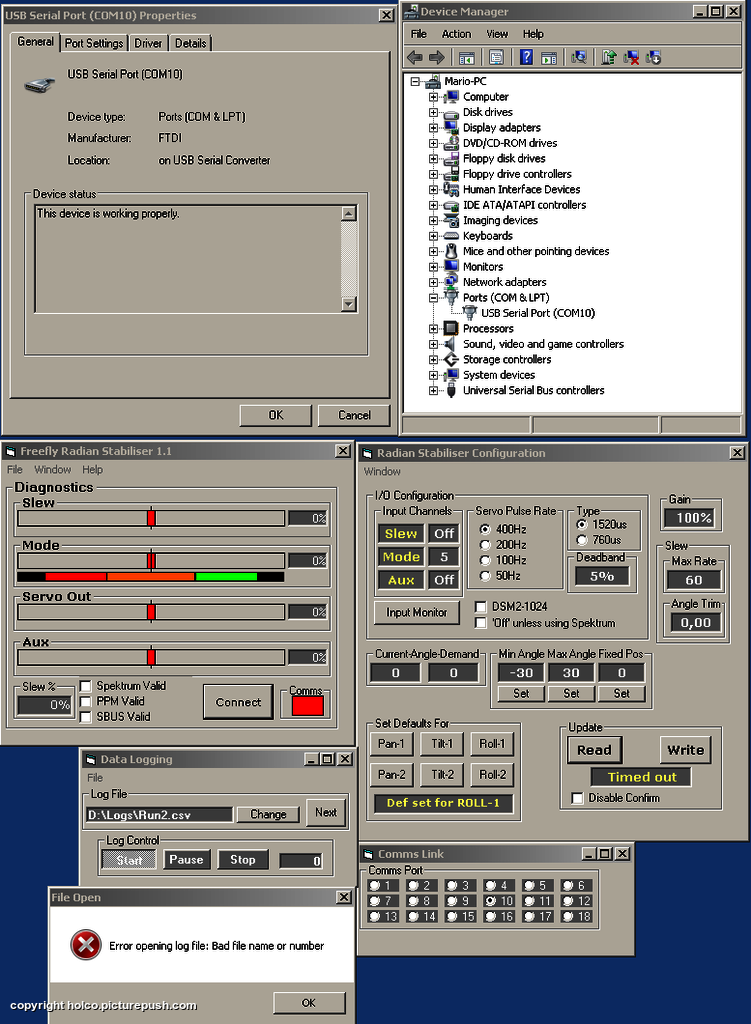Image resolution: width=751 pixels, height=1024 pixels.
Task: Click the Forward arrow in Device Manager toolbar
Action: pos(436,57)
